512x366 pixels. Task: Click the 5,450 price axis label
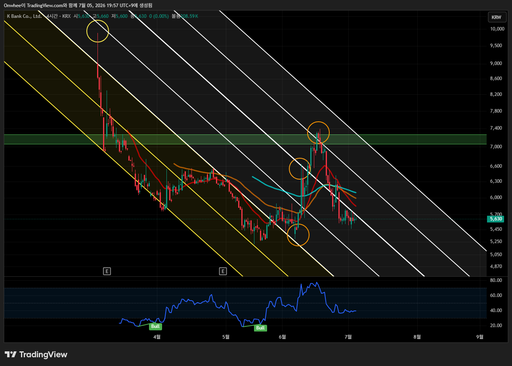496,229
